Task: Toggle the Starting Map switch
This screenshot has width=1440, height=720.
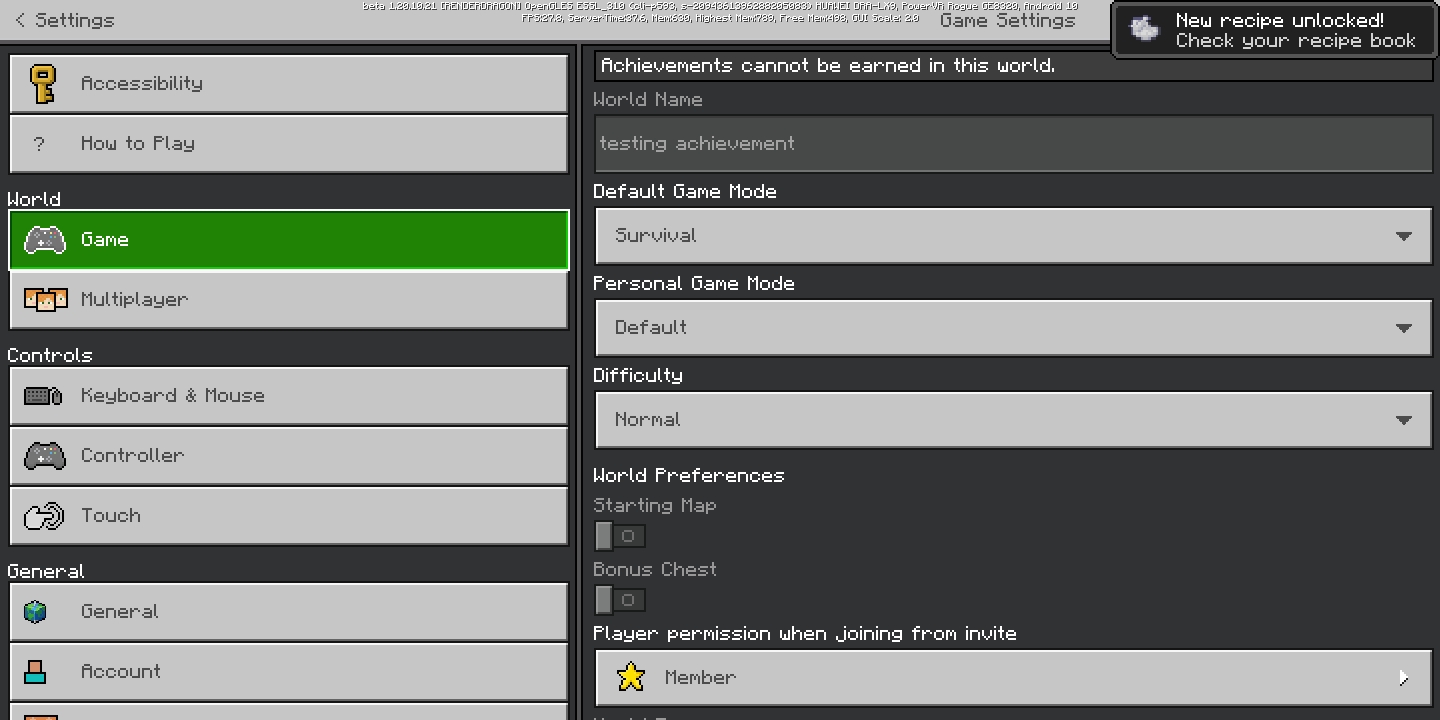Action: click(x=619, y=536)
